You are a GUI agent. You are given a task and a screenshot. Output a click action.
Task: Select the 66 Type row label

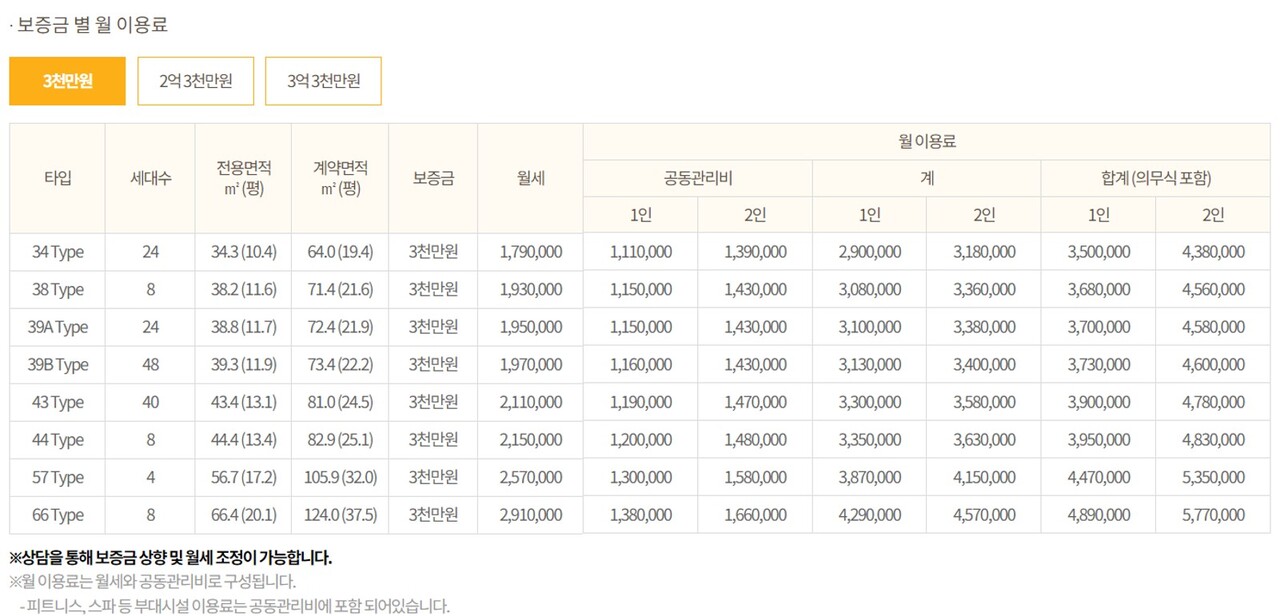pos(57,515)
